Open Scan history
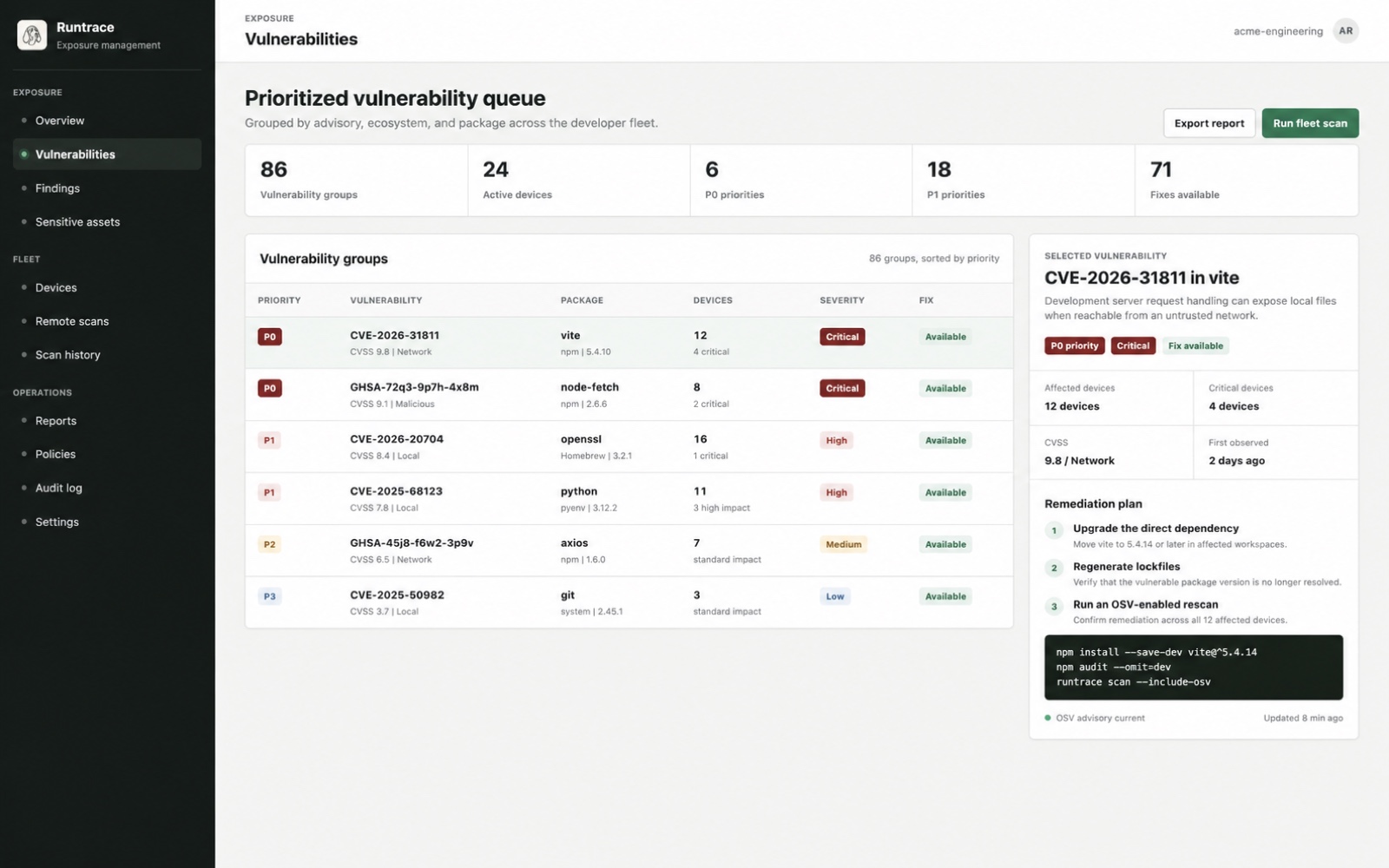Viewport: 1389px width, 868px height. 108,355
